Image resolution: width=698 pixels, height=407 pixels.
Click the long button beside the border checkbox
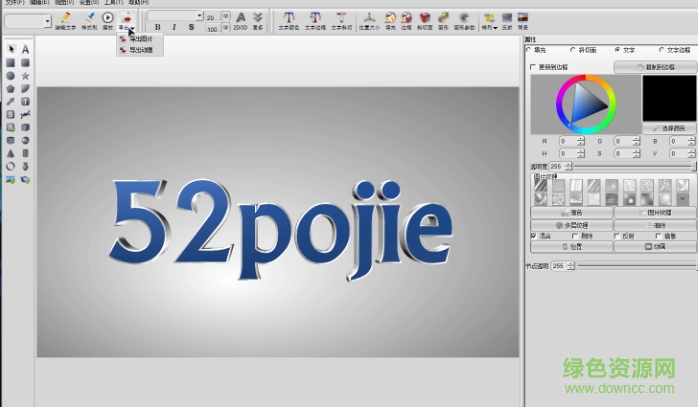tap(656, 67)
